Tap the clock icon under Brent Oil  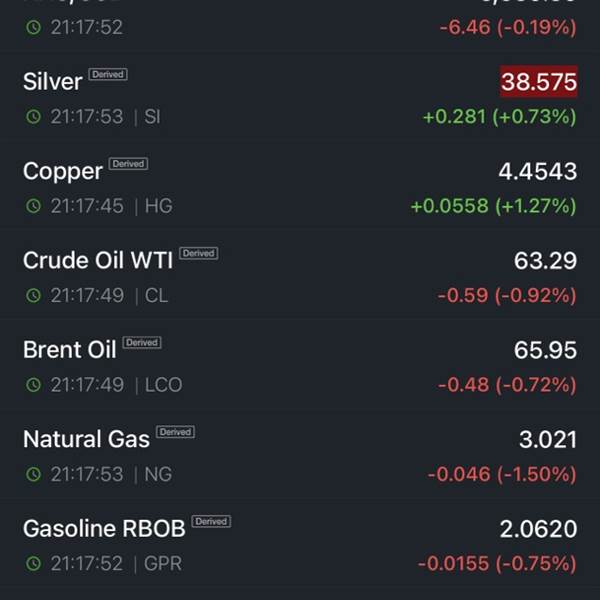33,385
